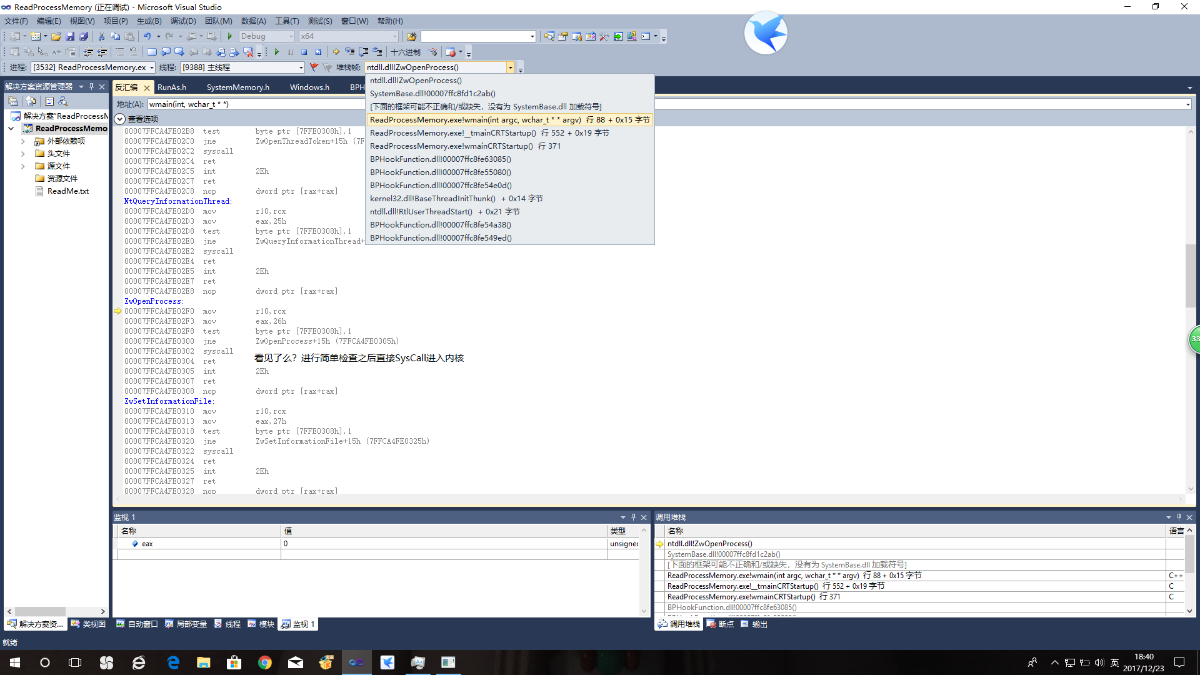The image size is (1200, 675).
Task: Toggle the 十六进制 hexadecimal display button
Action: pos(406,52)
